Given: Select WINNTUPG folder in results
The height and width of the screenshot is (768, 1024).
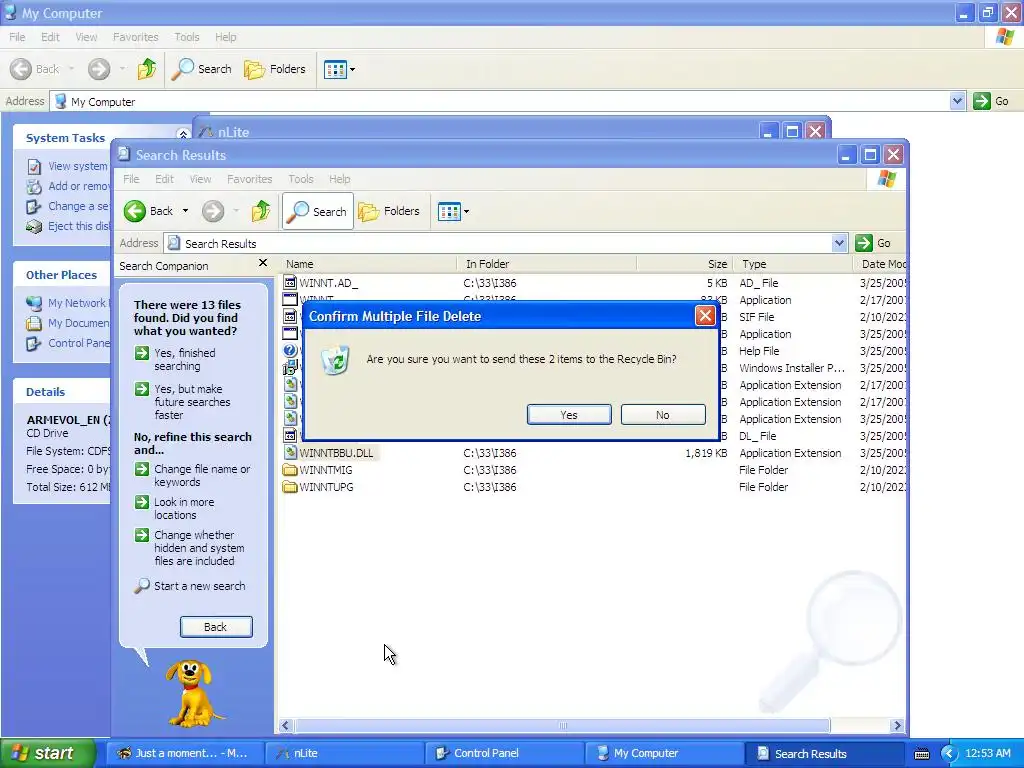Looking at the screenshot, I should click(327, 487).
